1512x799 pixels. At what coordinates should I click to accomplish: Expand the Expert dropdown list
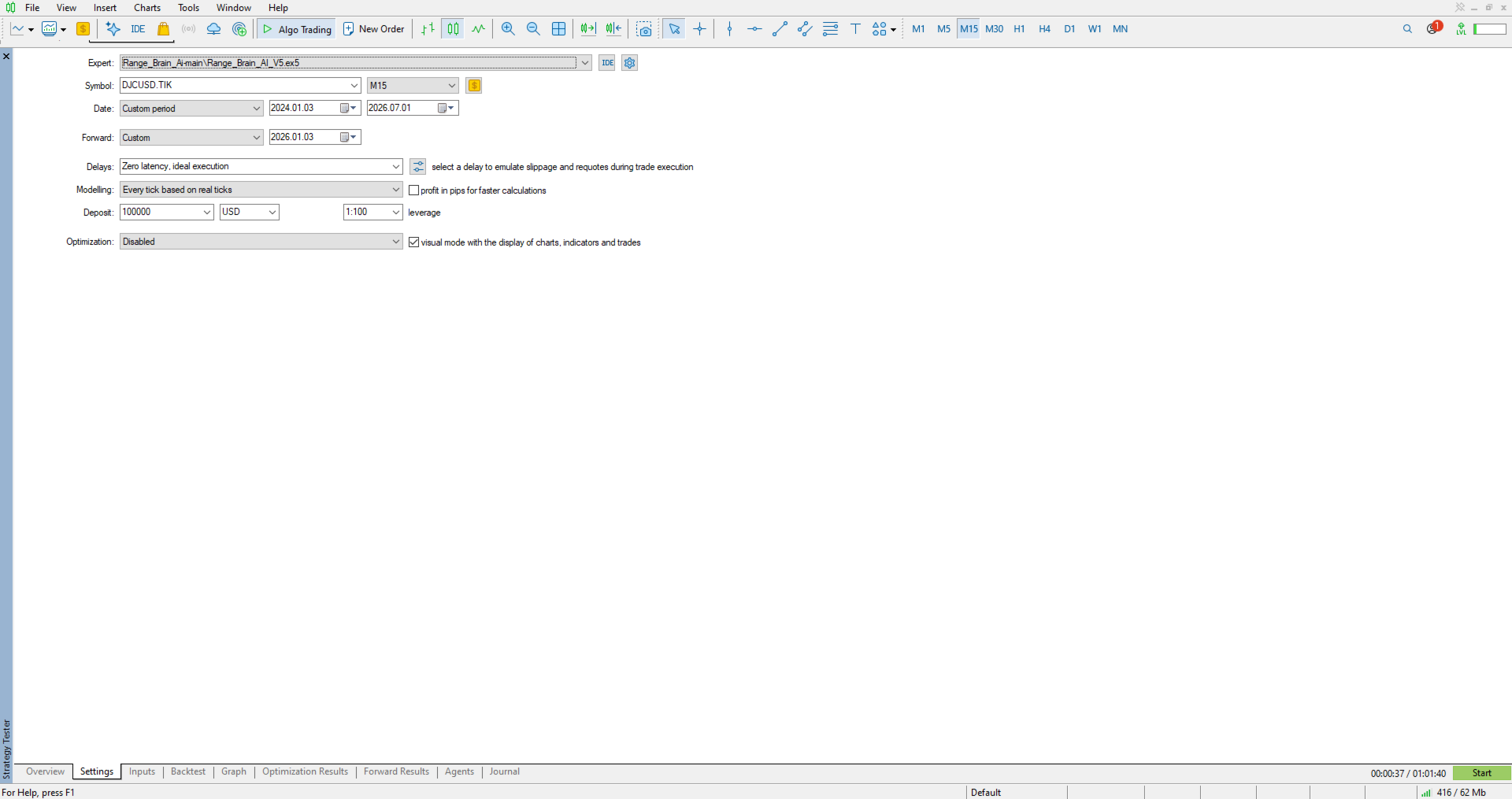pyautogui.click(x=585, y=63)
